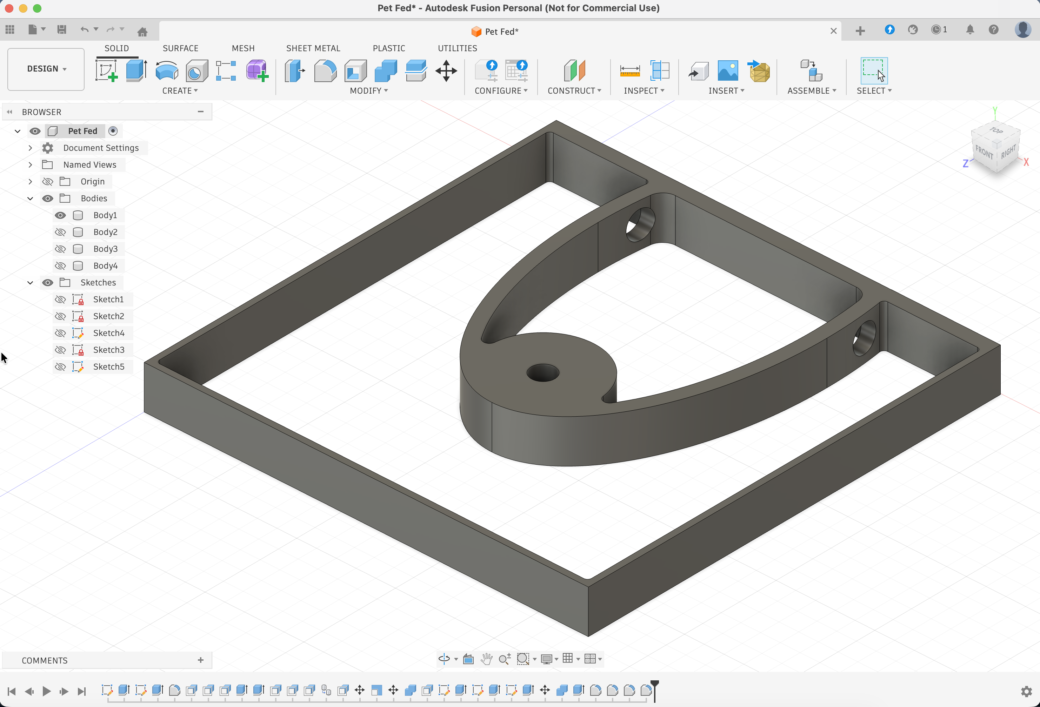The width and height of the screenshot is (1040, 707).
Task: Click the Insert Mesh icon
Action: click(759, 70)
